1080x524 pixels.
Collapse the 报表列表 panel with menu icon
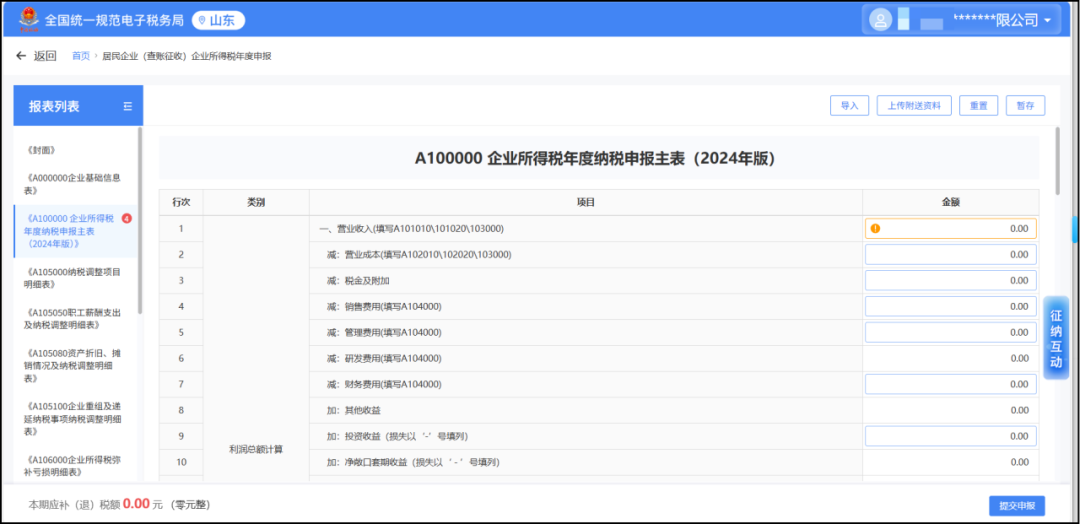click(x=127, y=106)
